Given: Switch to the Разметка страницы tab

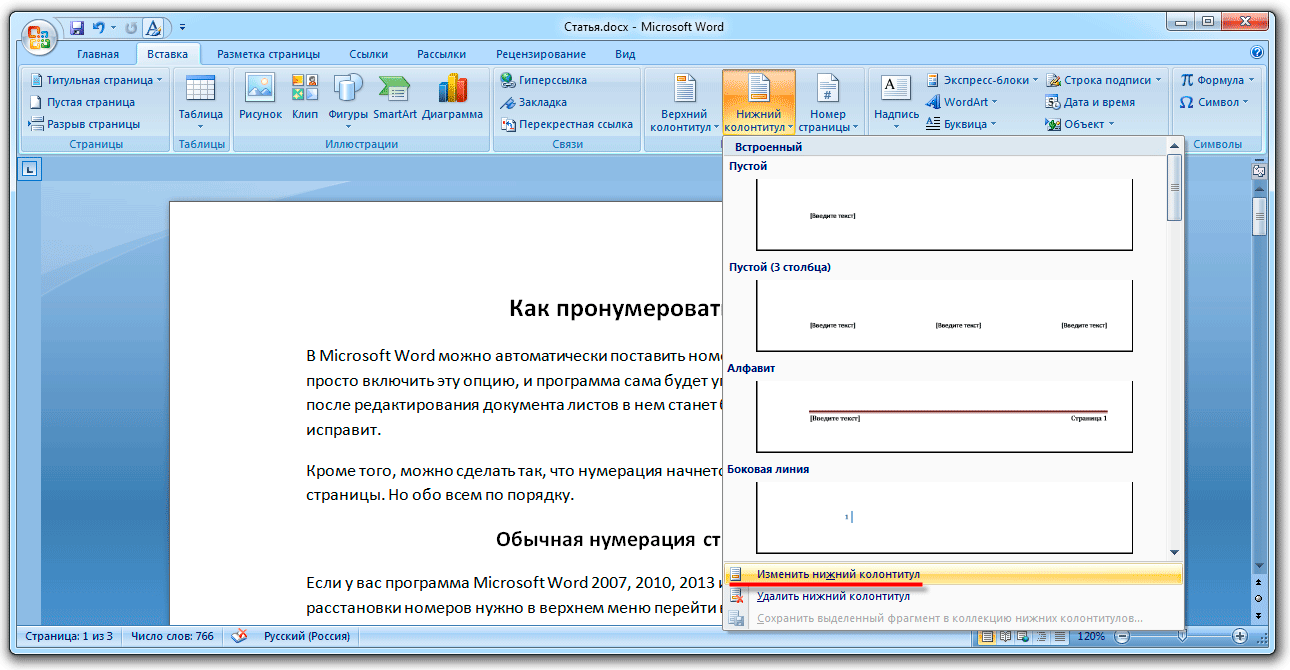Looking at the screenshot, I should tap(268, 54).
